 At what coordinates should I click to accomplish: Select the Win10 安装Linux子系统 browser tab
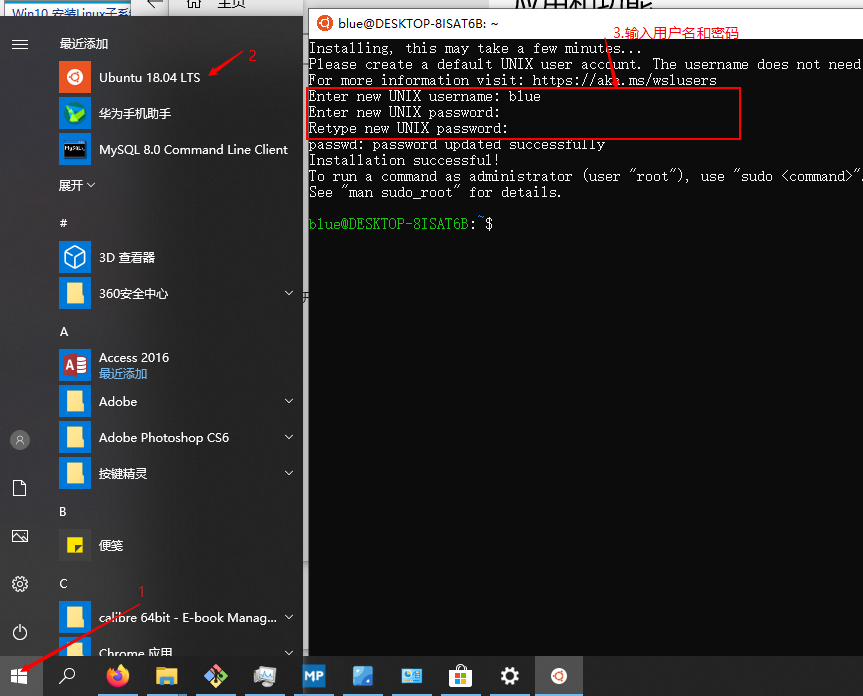[67, 10]
